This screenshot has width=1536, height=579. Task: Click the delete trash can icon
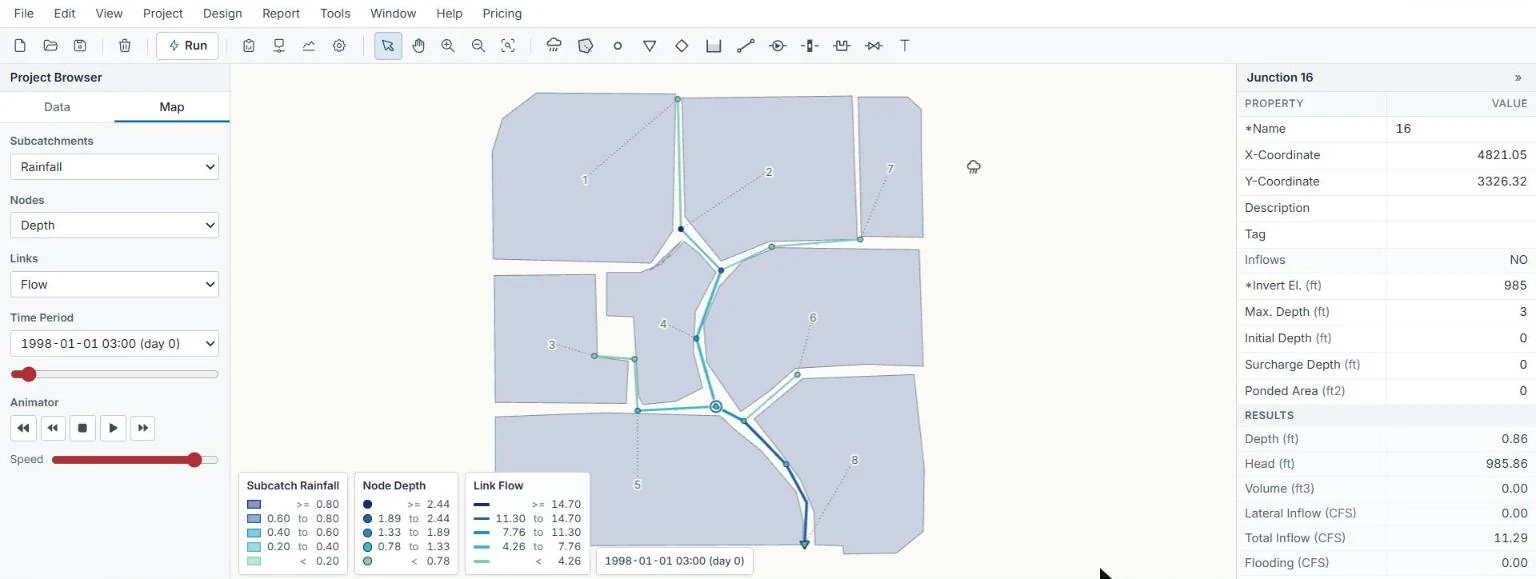(x=125, y=45)
